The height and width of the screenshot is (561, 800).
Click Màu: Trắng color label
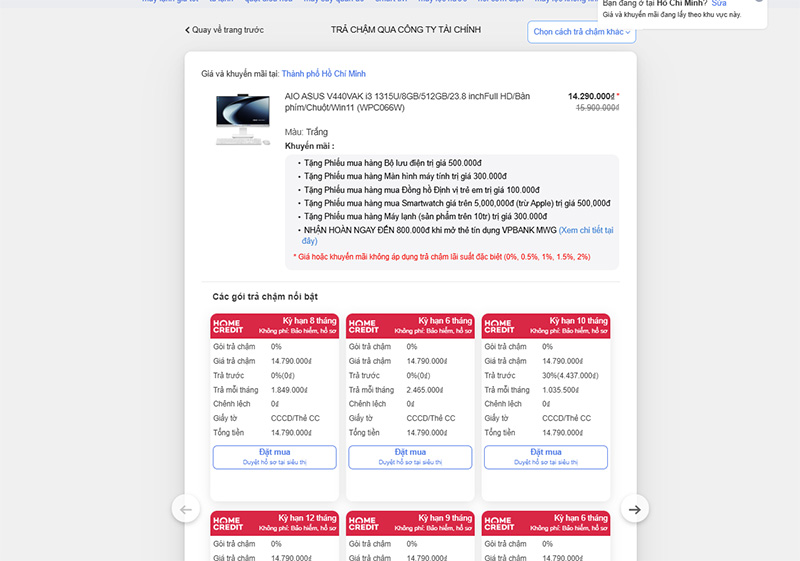pyautogui.click(x=306, y=132)
